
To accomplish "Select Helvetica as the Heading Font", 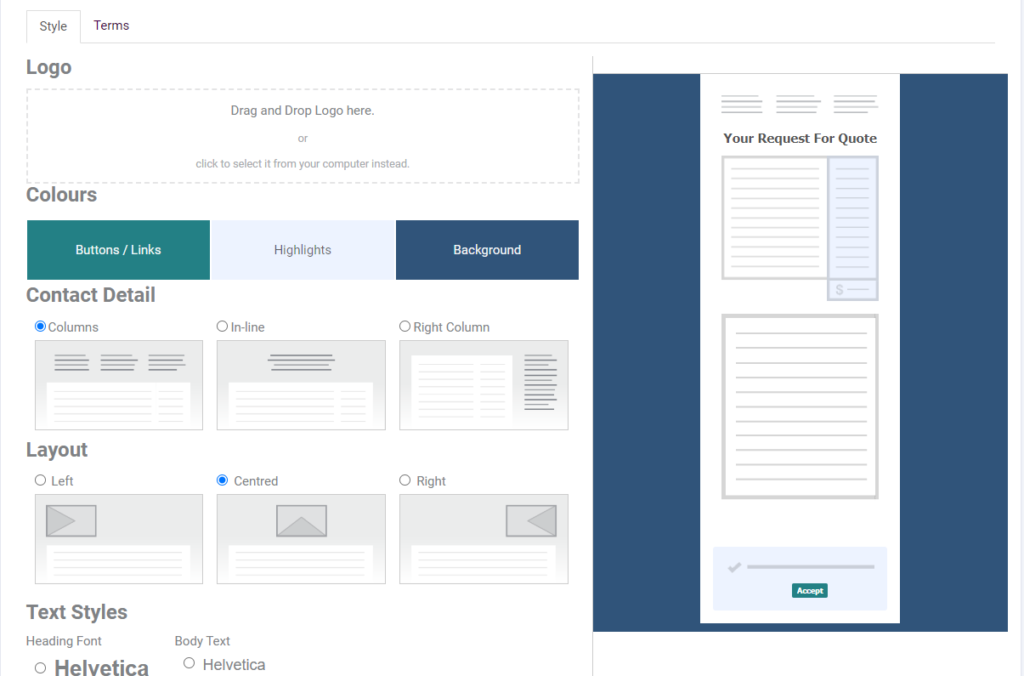I will tap(40, 665).
